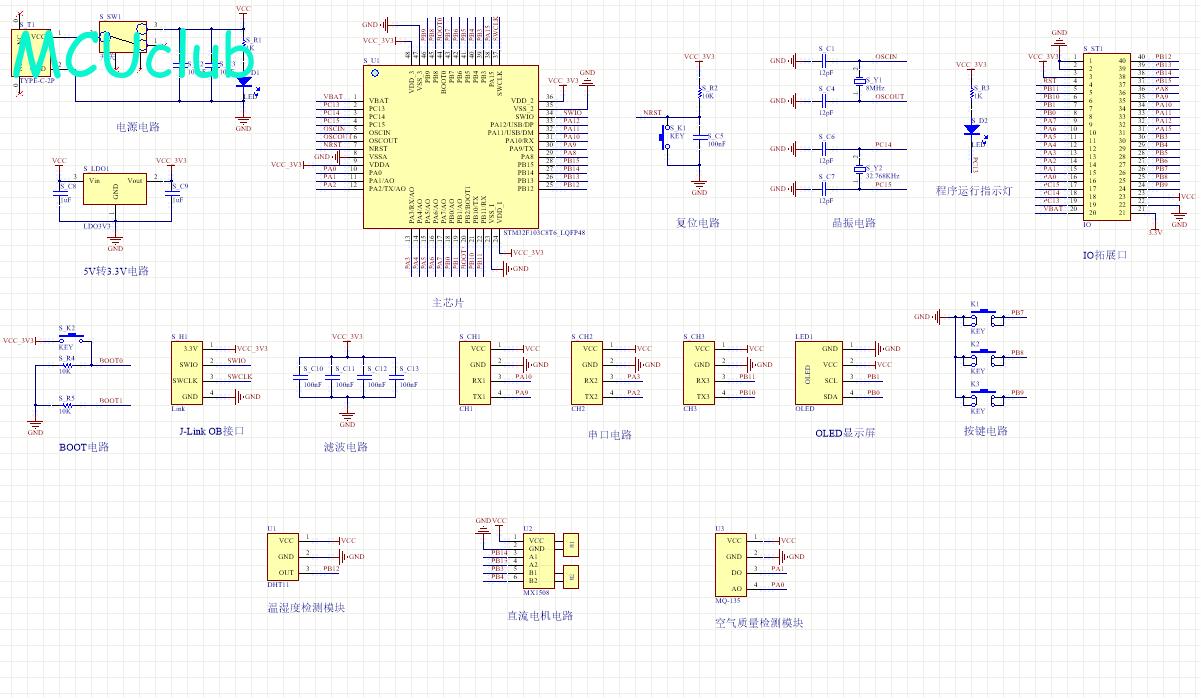Viewport: 1202px width, 698px height.
Task: Select the S_C4 12pF capacitor
Action: (x=825, y=100)
